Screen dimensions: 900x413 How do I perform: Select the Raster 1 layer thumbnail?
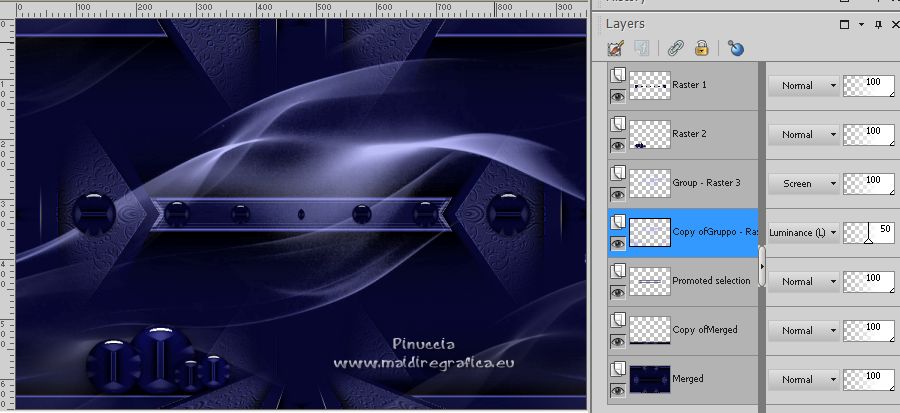coord(650,85)
